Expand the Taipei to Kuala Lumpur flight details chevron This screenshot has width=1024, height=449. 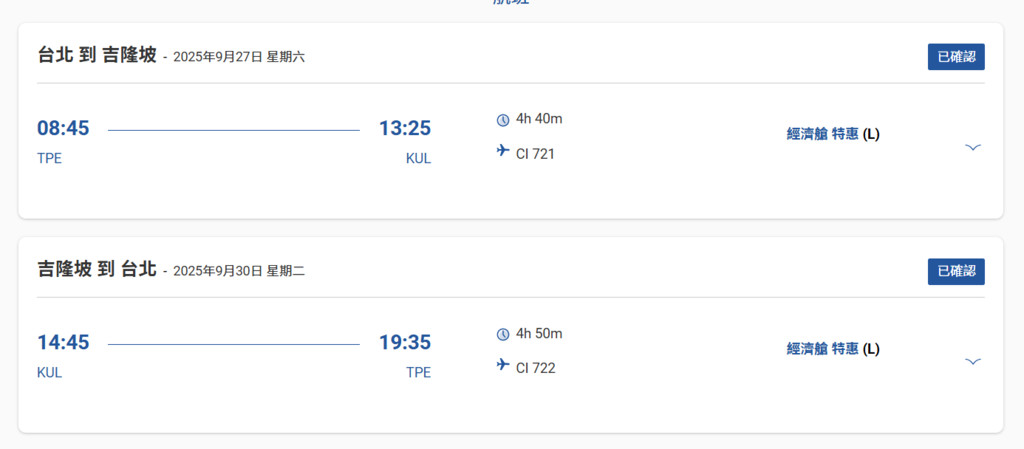point(972,147)
